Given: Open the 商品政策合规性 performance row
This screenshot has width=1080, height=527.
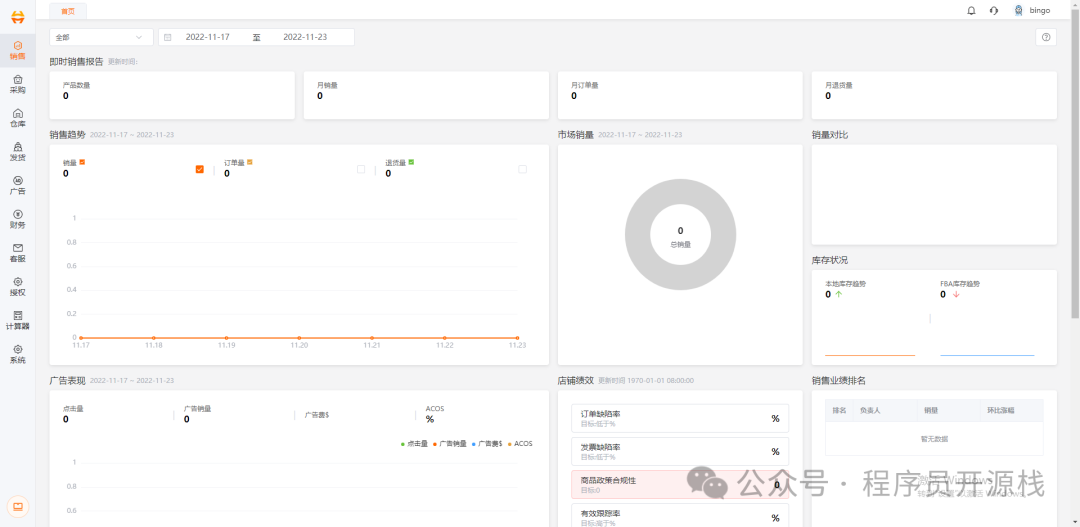Looking at the screenshot, I should (680, 484).
